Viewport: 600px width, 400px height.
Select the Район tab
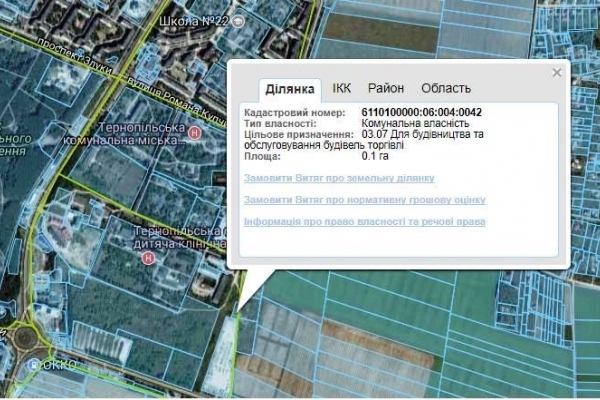[386, 88]
